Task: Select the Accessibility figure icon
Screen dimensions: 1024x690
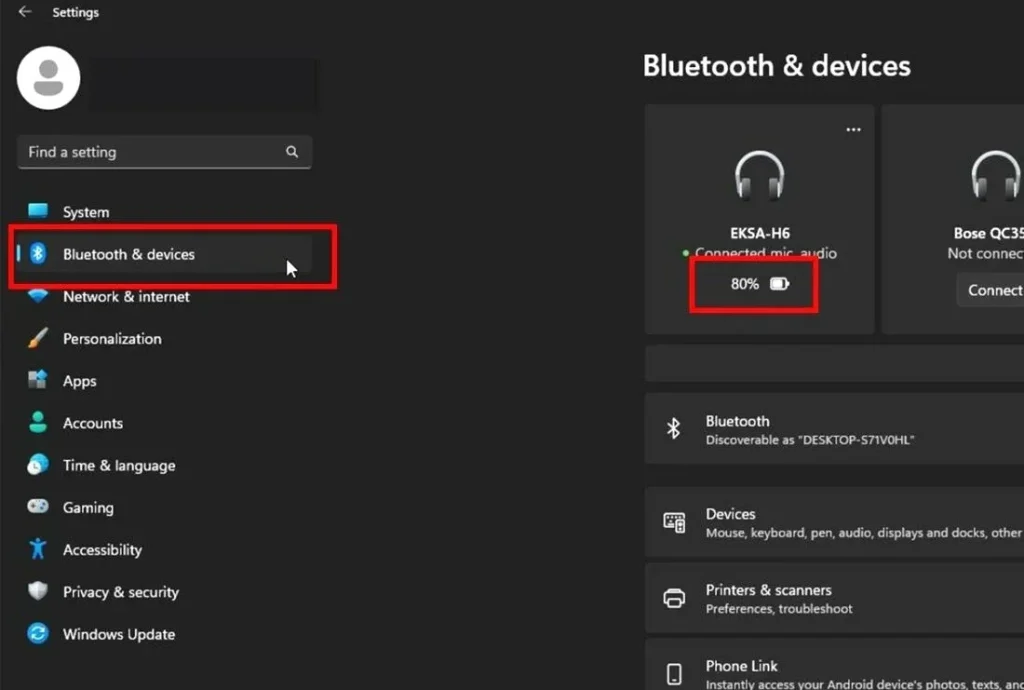Action: pos(36,549)
